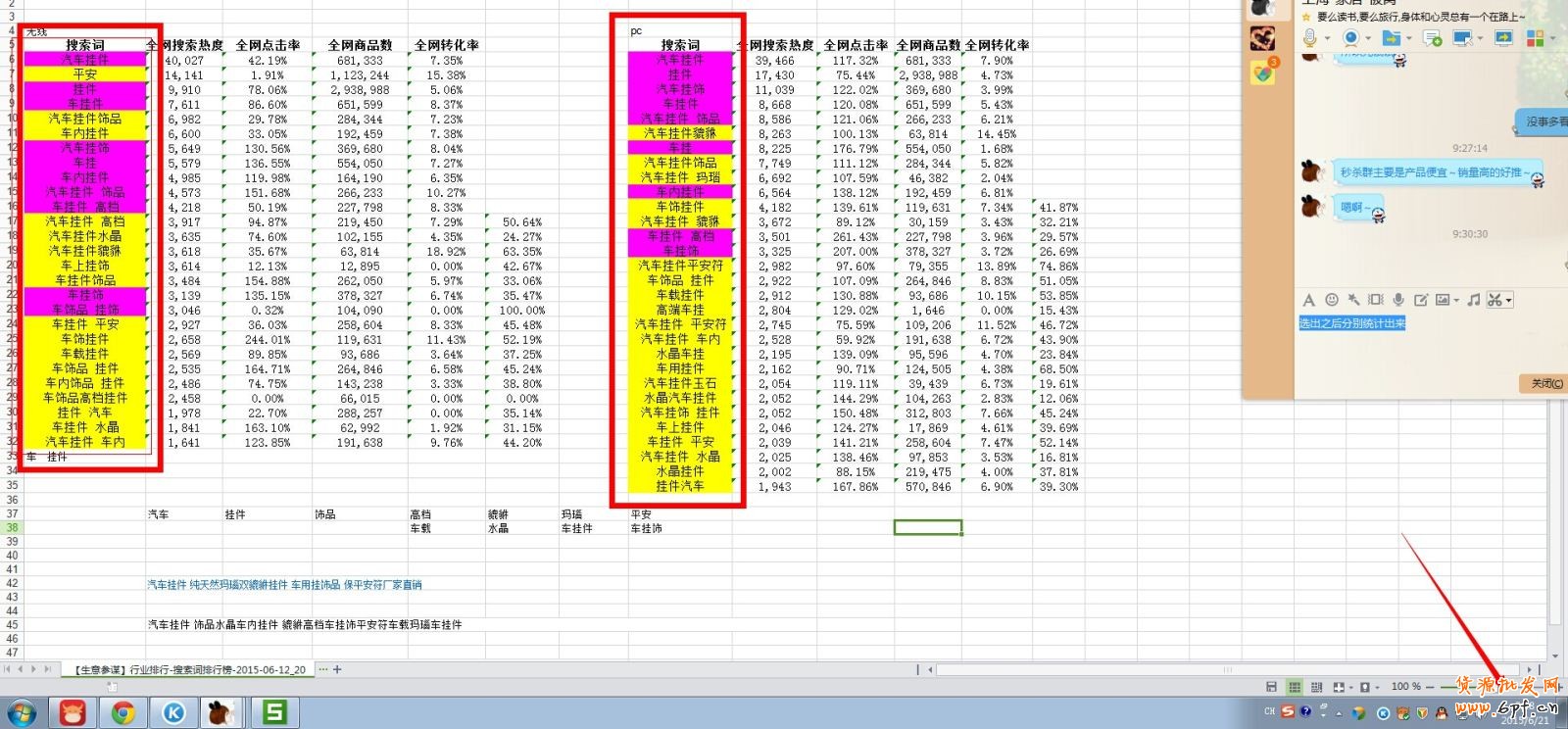
Task: Toggle eye-protection mode lamp icon in status bar
Action: point(1365,687)
